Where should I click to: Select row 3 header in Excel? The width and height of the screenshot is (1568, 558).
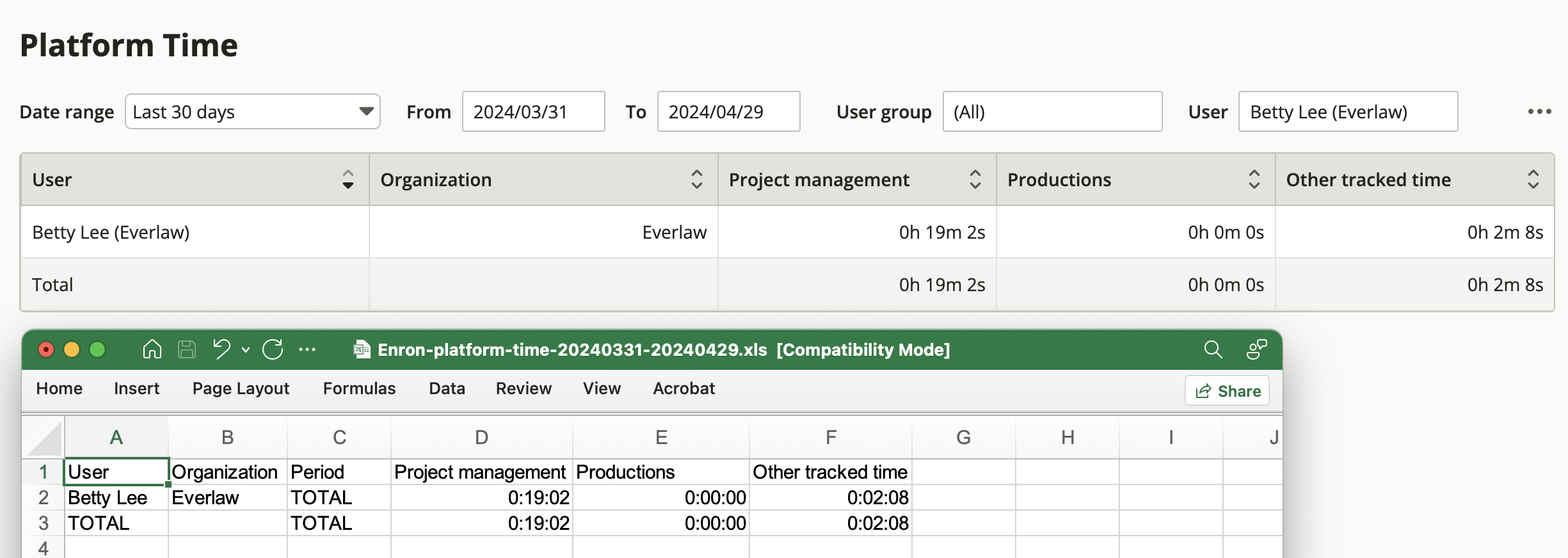pyautogui.click(x=44, y=523)
